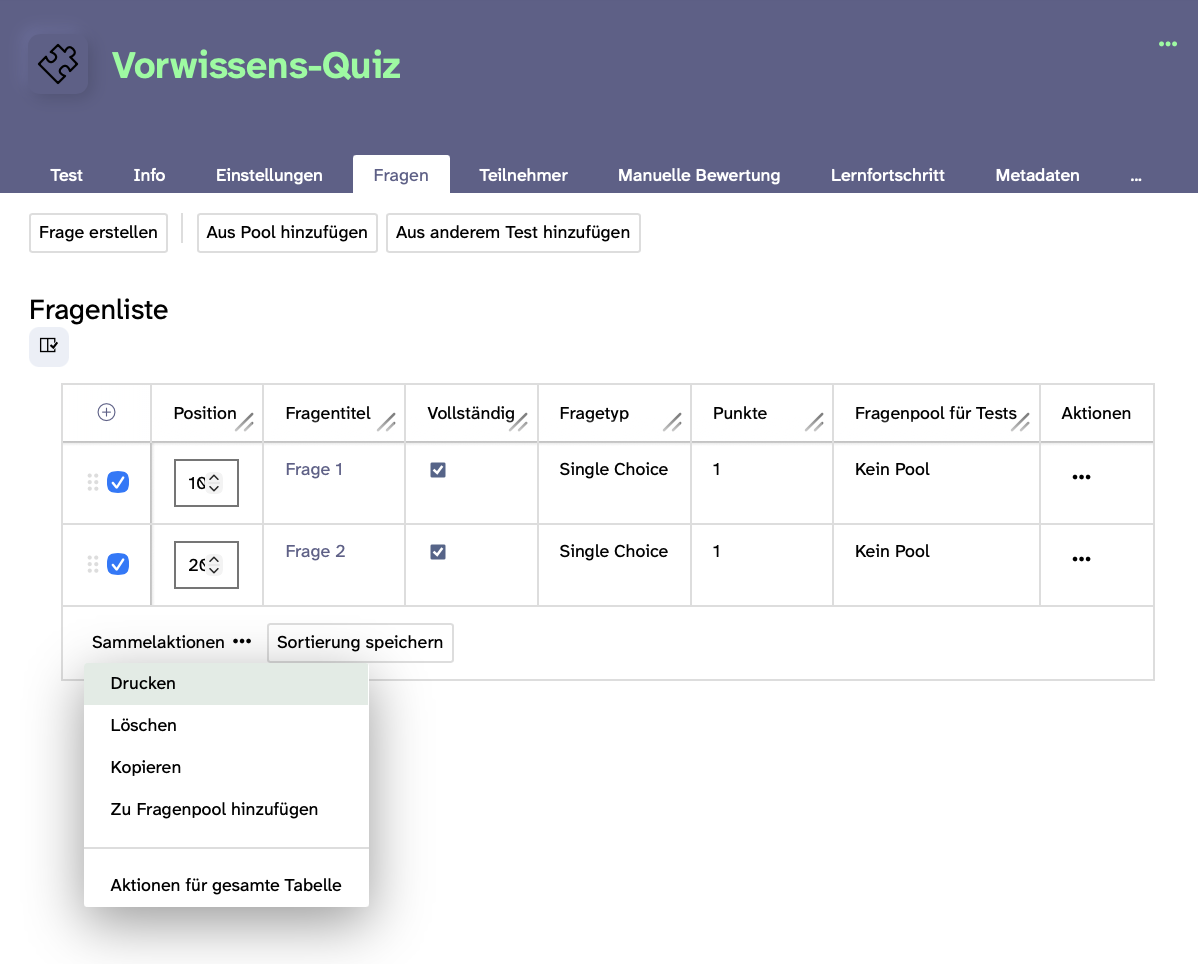
Task: Click Frage erstellen button
Action: pyautogui.click(x=99, y=232)
